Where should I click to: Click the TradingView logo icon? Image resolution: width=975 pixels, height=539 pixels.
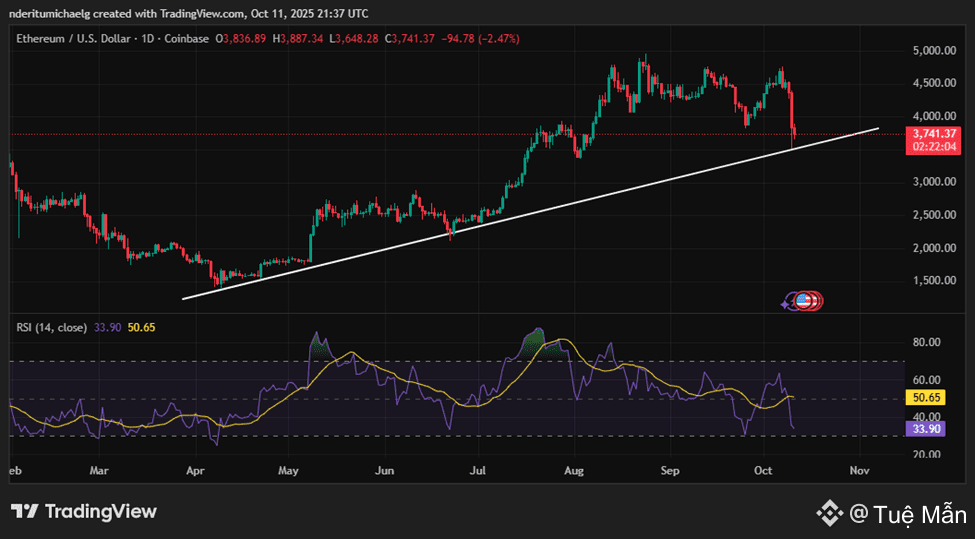[25, 512]
